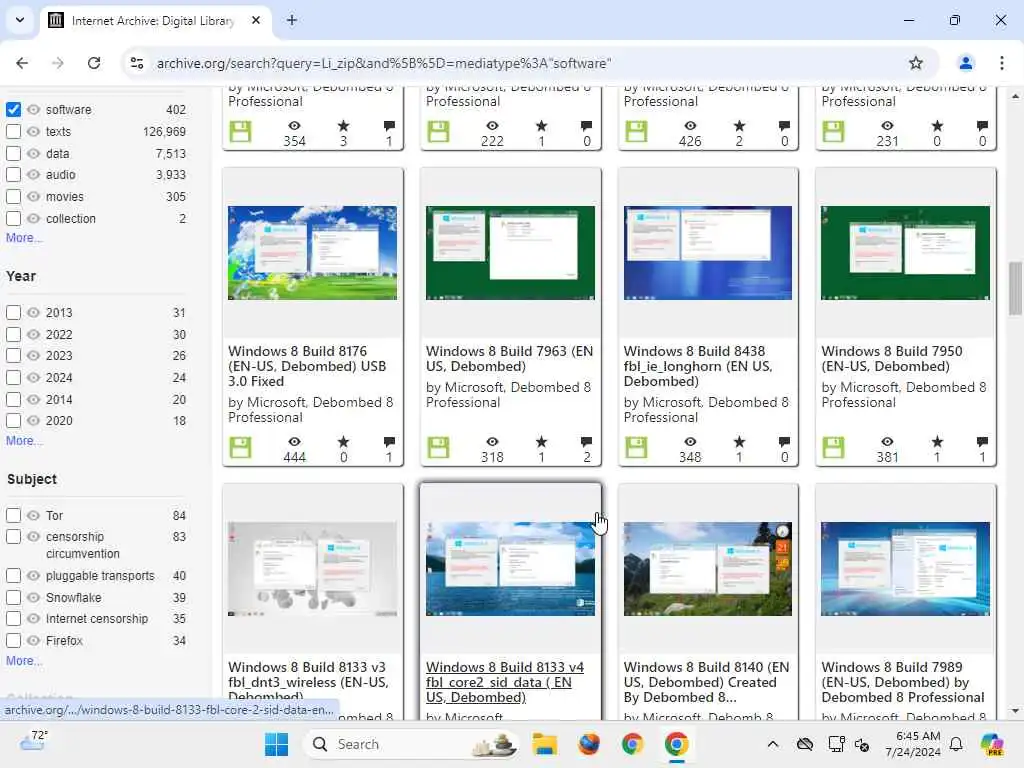Click the page vertical scrollbar thumb
Image resolution: width=1024 pixels, height=768 pixels.
[1015, 288]
